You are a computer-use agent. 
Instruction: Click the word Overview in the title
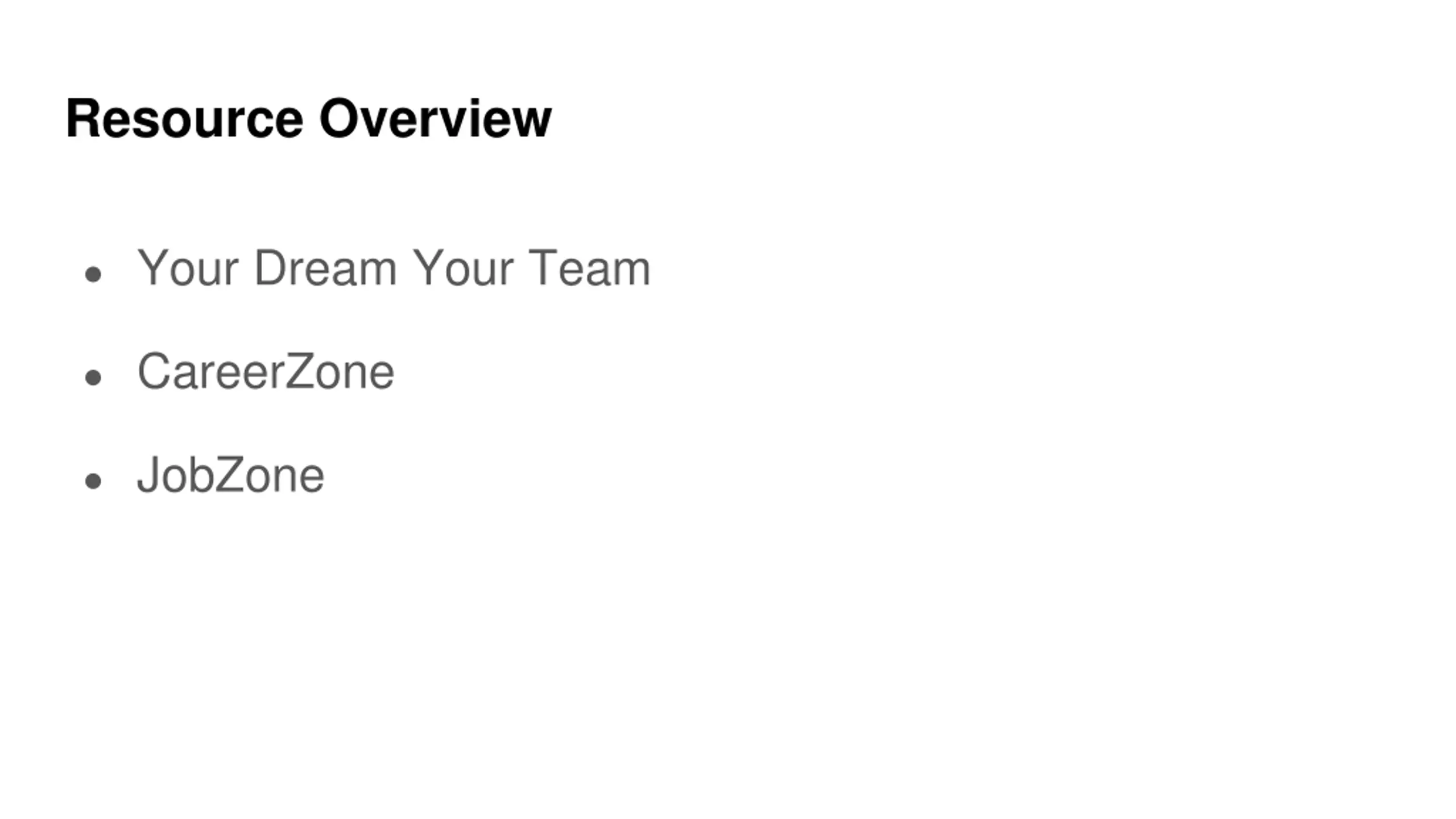(x=435, y=118)
